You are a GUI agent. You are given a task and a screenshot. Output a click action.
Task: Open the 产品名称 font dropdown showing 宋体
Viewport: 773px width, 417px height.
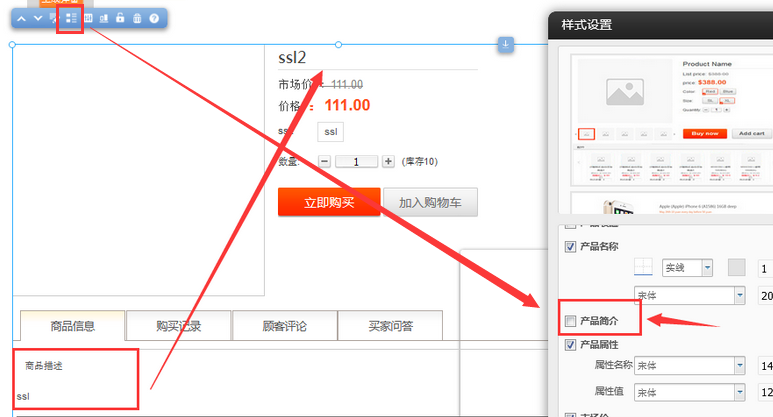pyautogui.click(x=690, y=296)
